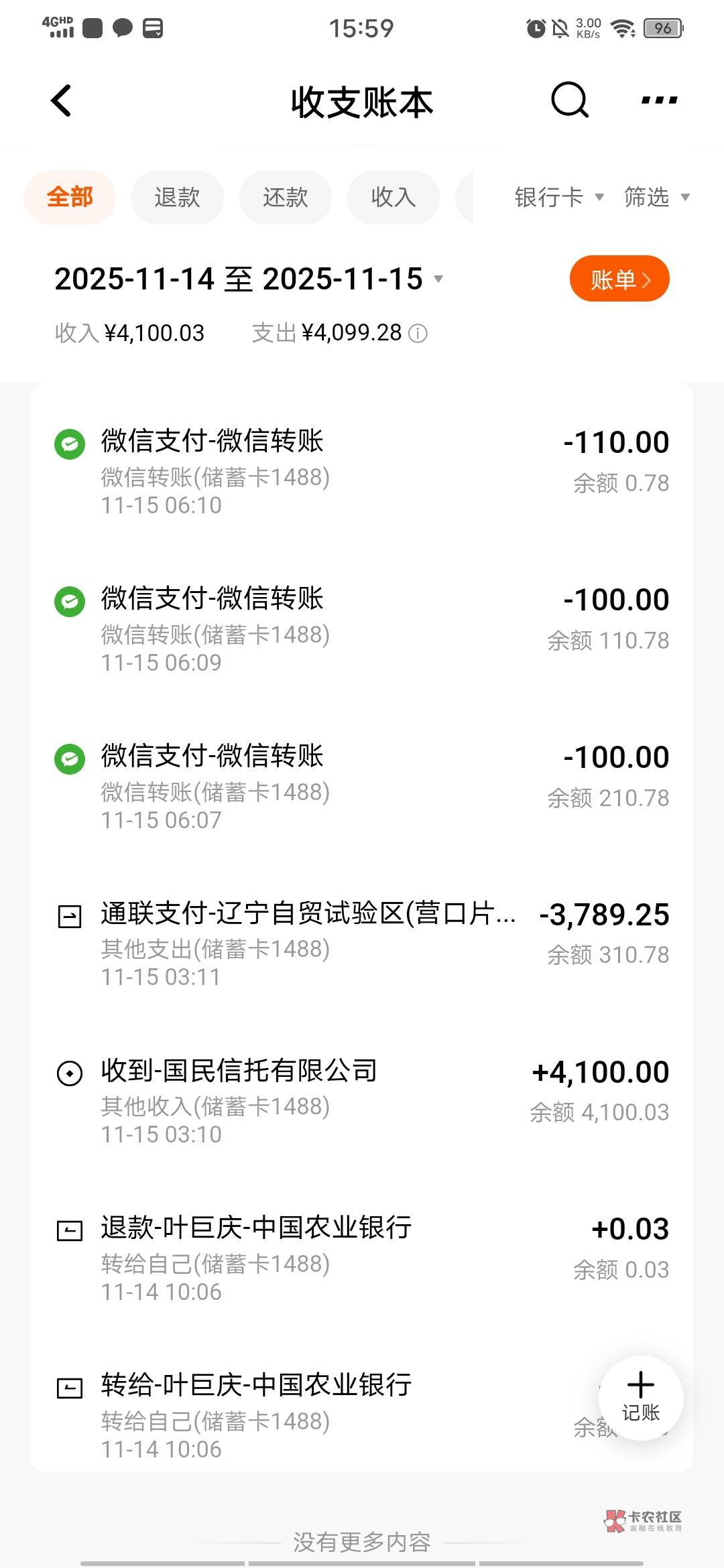This screenshot has height=1568, width=724.
Task: Tap the 国民信托 income icon
Action: tap(70, 1073)
